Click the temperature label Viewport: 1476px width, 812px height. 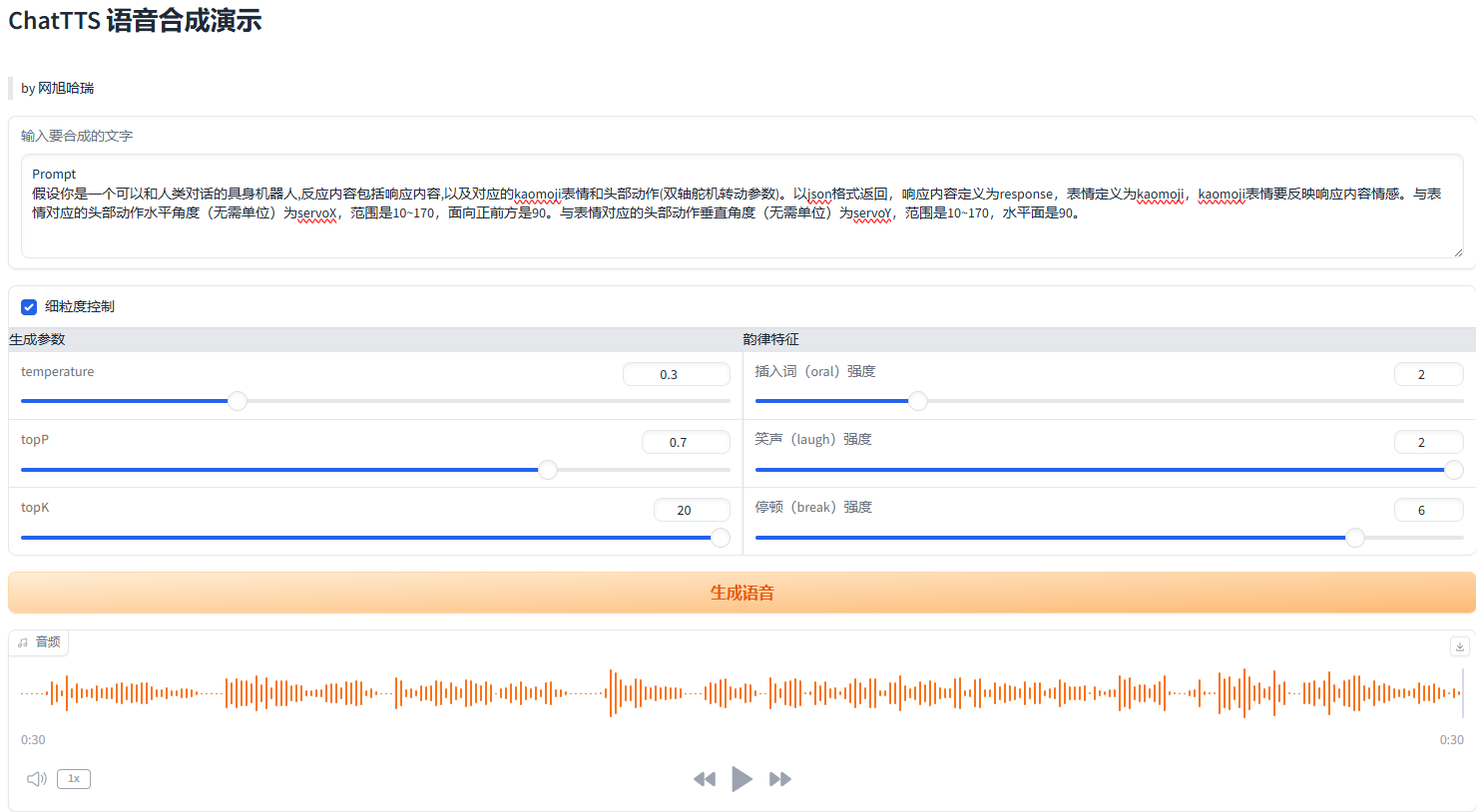click(57, 371)
